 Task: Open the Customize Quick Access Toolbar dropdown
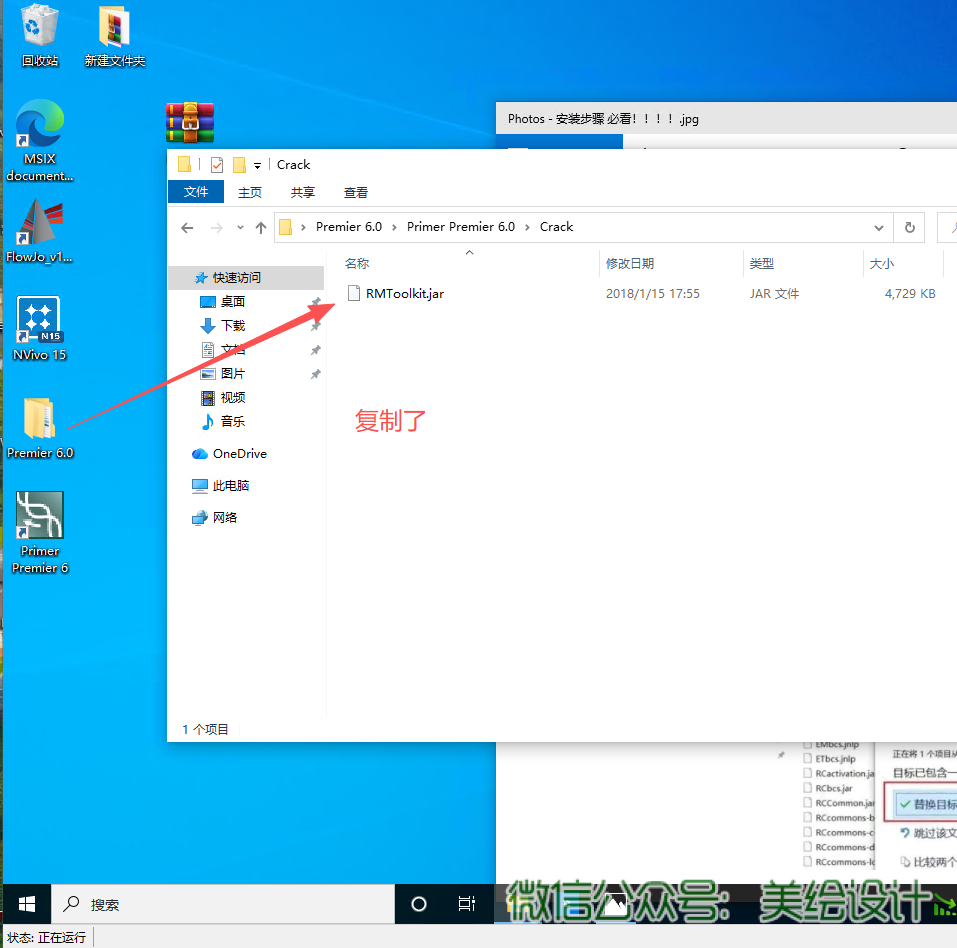coord(257,165)
